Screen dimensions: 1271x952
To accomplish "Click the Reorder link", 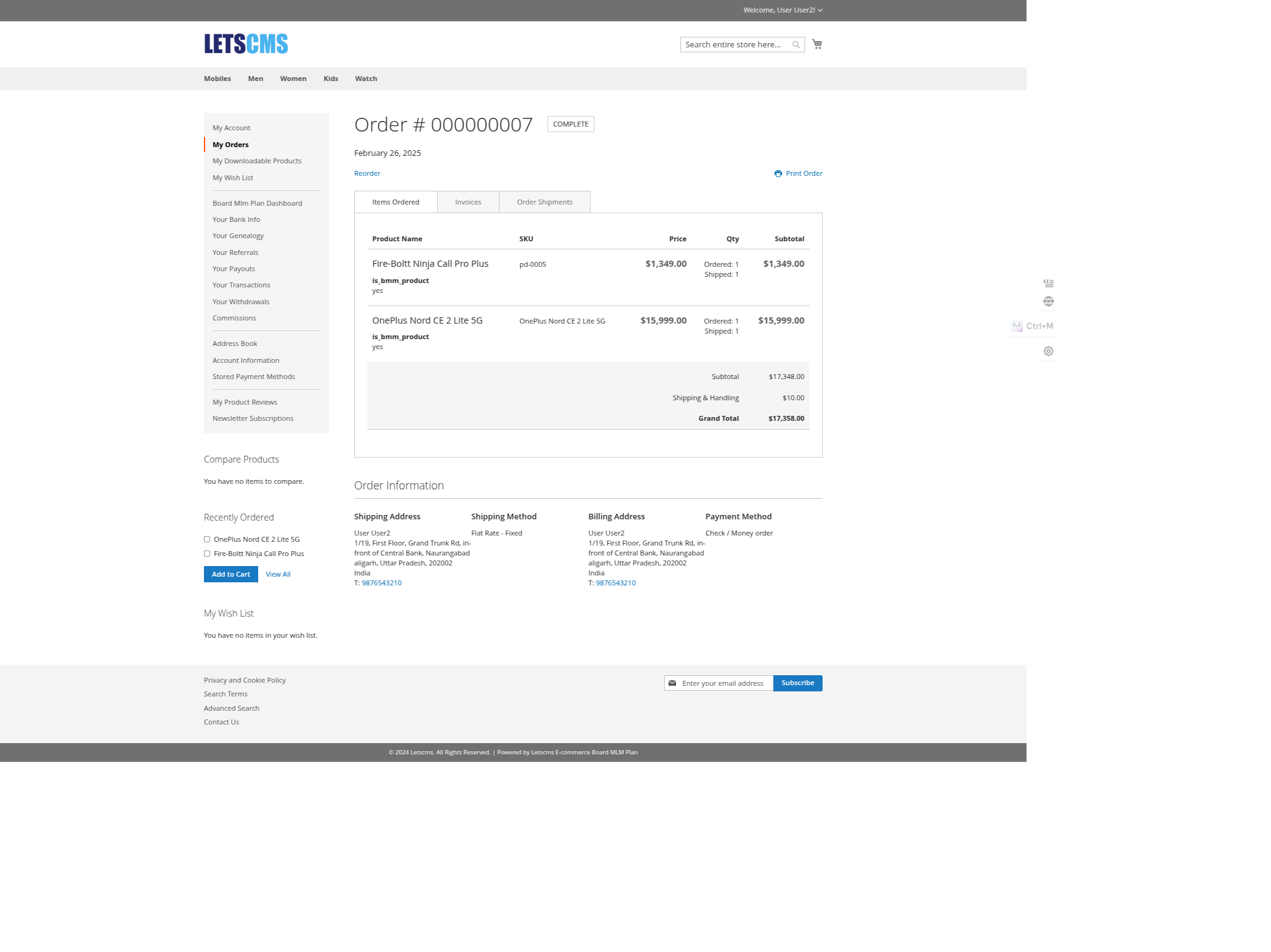I will pyautogui.click(x=367, y=173).
